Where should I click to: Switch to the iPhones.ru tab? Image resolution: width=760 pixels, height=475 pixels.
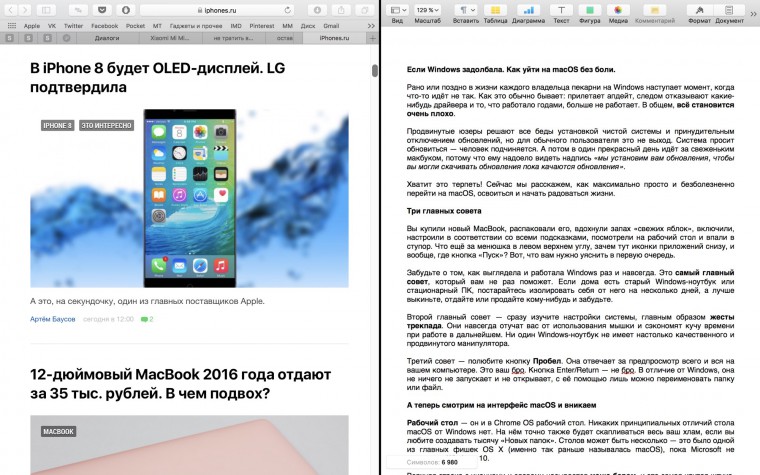pos(334,38)
